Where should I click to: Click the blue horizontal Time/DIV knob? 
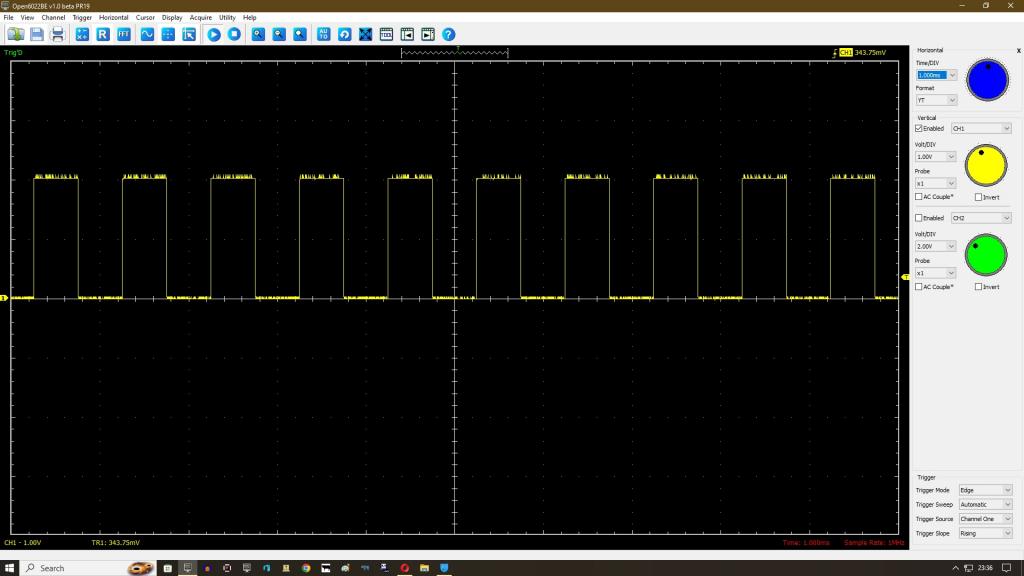(x=985, y=81)
